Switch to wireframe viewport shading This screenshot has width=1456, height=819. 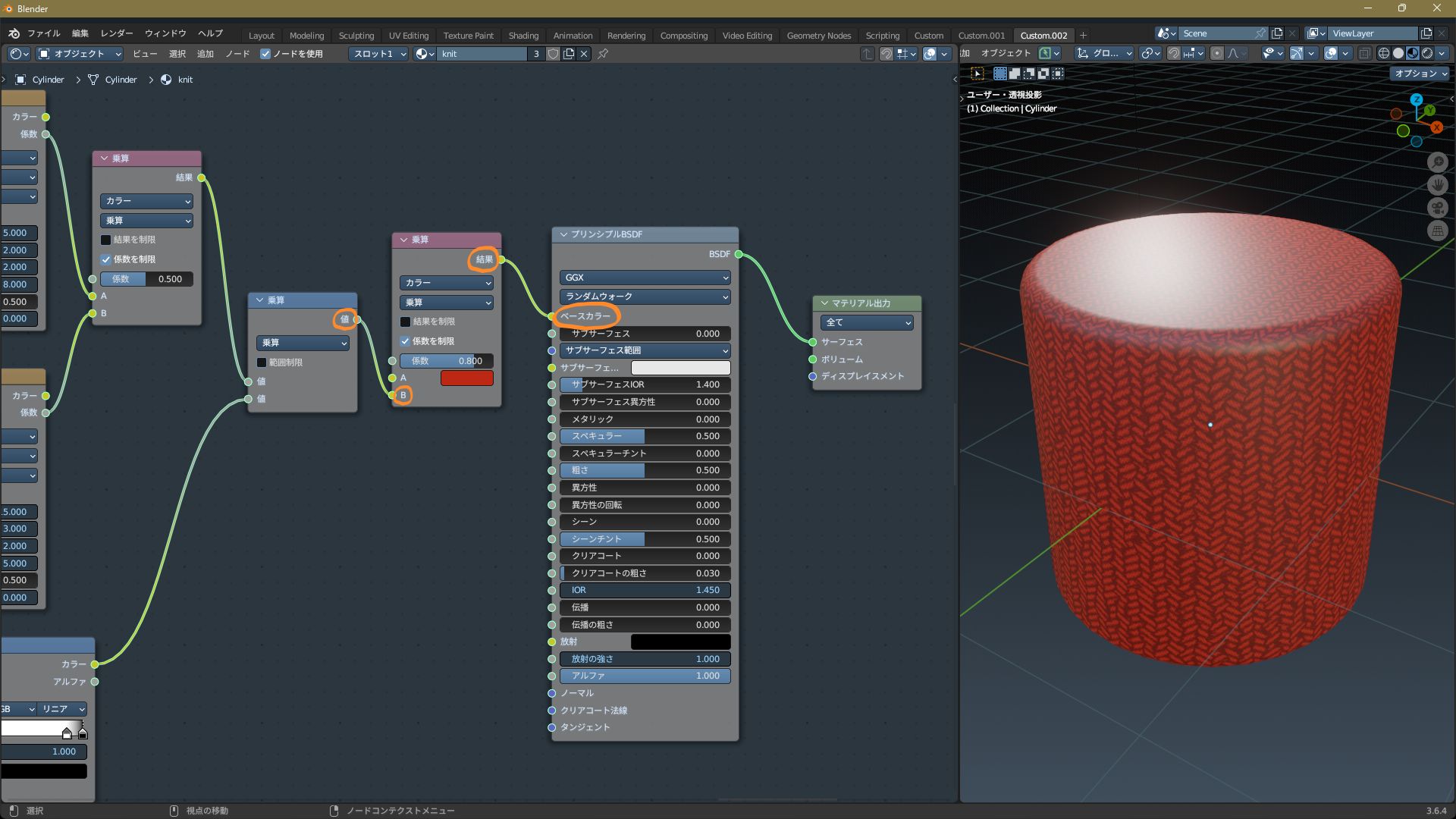(1383, 53)
